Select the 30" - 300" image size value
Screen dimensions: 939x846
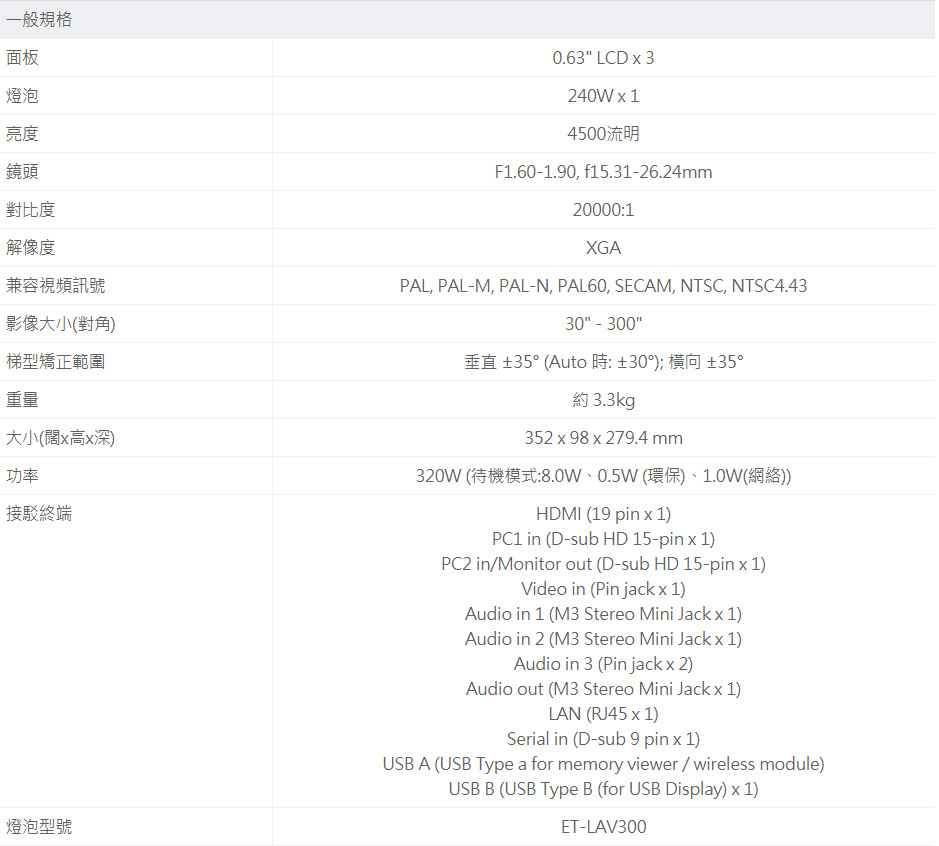coord(603,324)
